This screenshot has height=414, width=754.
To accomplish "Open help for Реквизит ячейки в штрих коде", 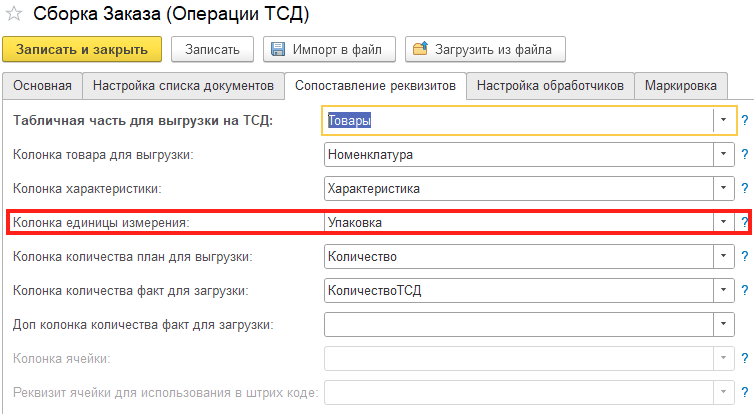I will click(x=745, y=392).
